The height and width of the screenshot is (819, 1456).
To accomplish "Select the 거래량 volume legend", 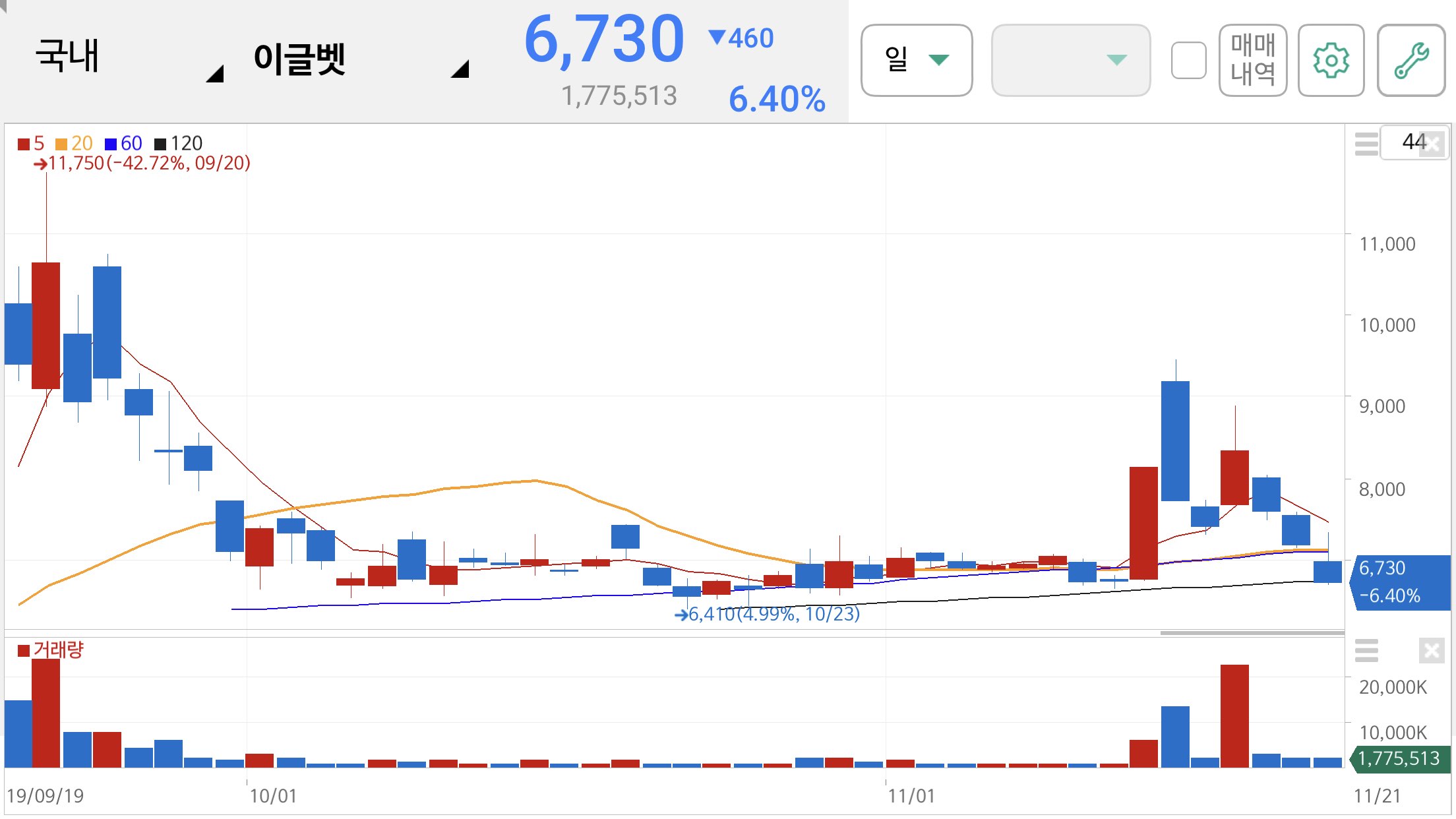I will tap(51, 650).
